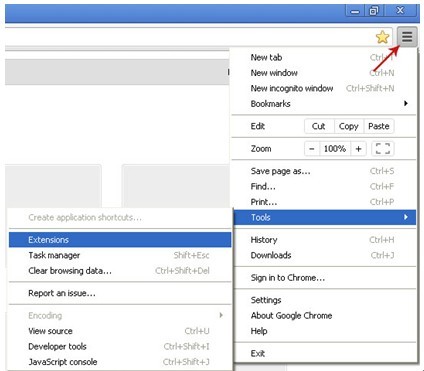Restore down the Chrome window
The width and height of the screenshot is (424, 371).
374,11
